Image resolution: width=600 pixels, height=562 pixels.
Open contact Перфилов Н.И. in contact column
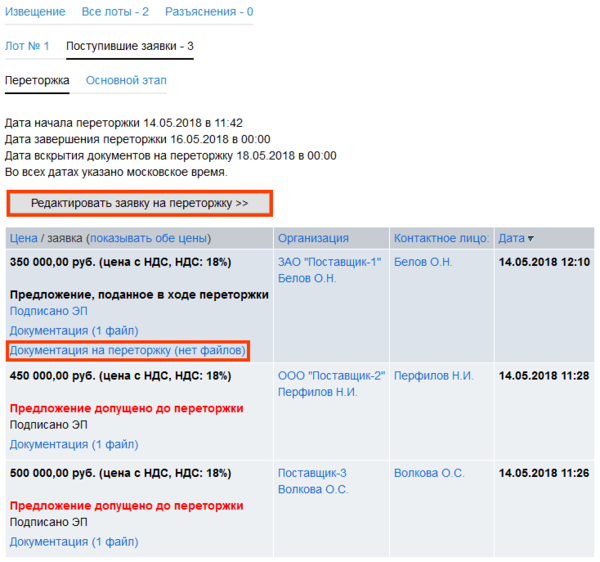coord(435,375)
